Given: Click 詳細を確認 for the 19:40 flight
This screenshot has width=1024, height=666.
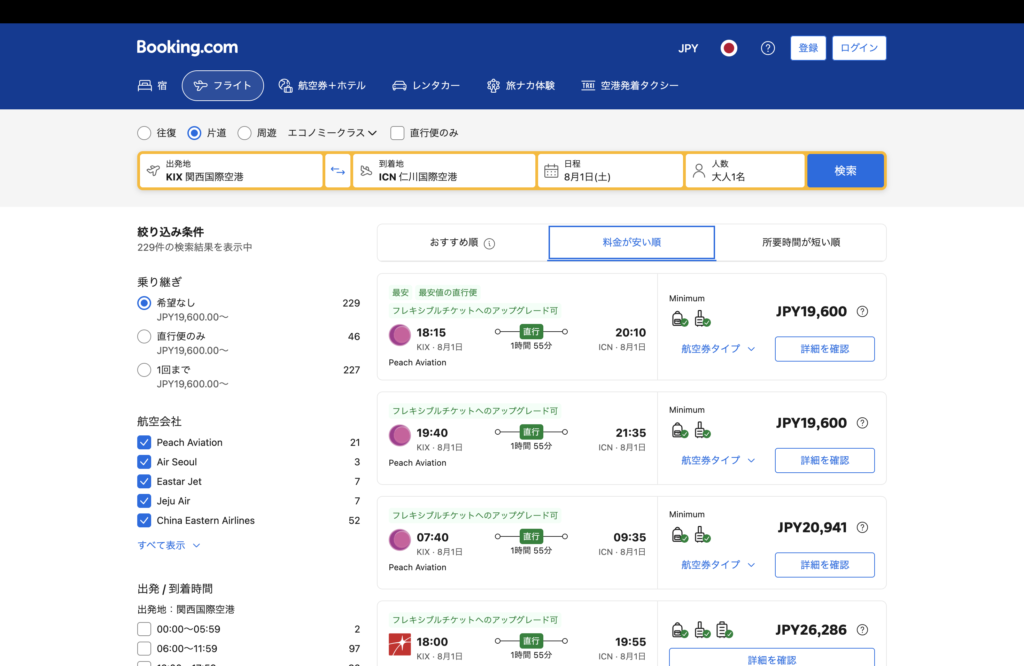Looking at the screenshot, I should (824, 460).
